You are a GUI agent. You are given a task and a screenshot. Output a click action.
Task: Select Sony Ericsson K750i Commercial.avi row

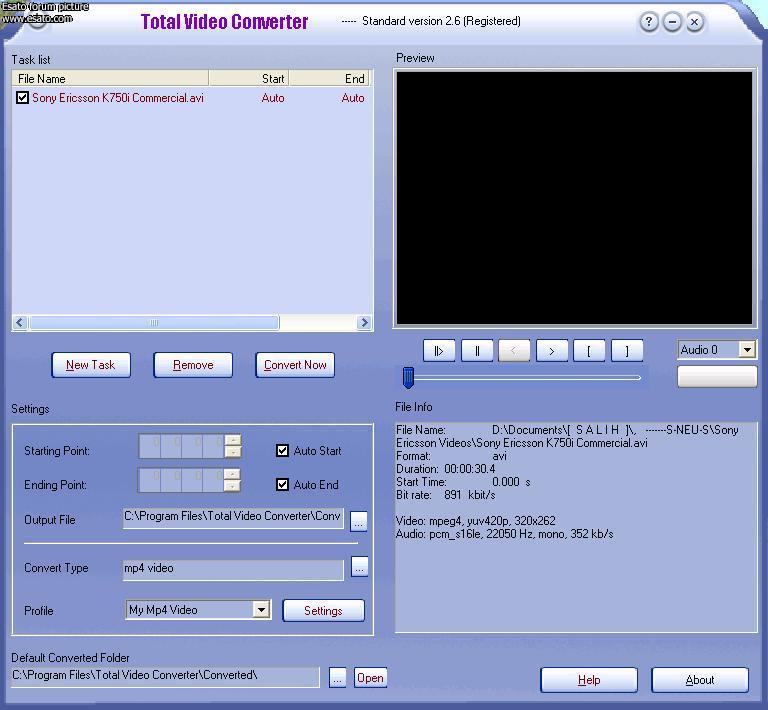(x=192, y=97)
